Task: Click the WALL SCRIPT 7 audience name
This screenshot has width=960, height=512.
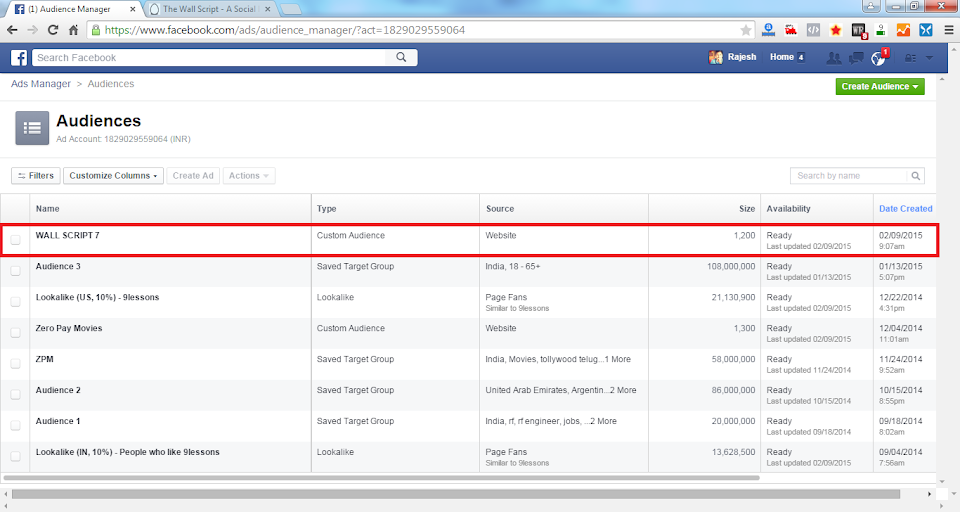Action: pos(67,235)
